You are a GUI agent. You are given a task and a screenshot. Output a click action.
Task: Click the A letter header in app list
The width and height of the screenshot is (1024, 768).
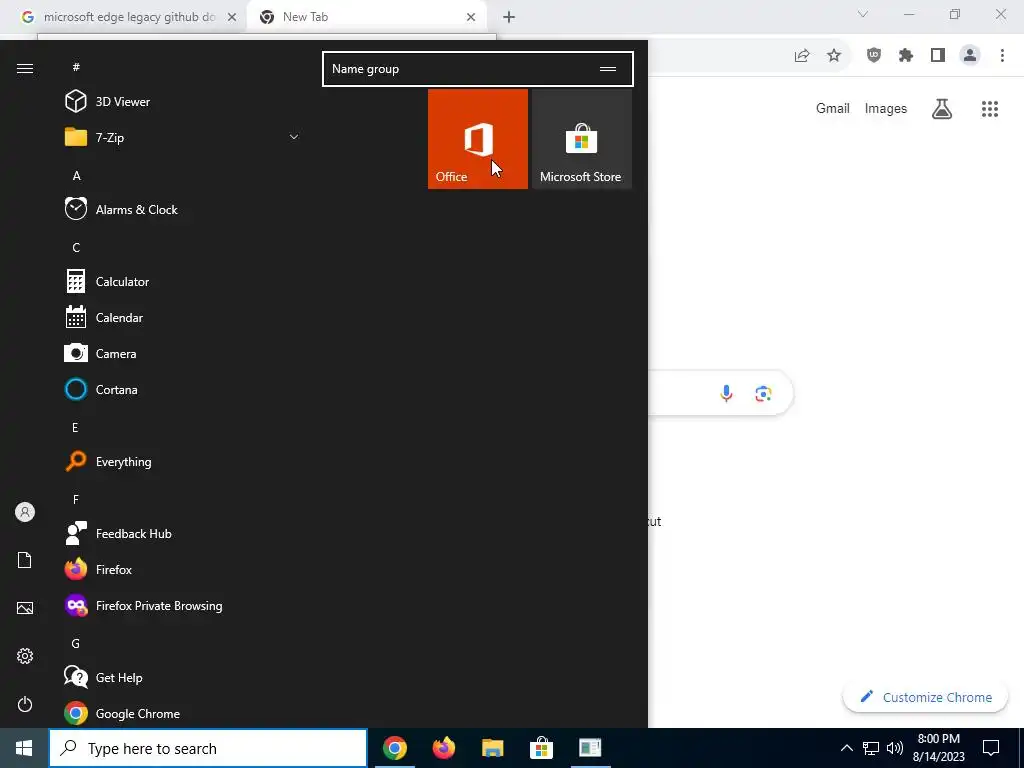76,175
